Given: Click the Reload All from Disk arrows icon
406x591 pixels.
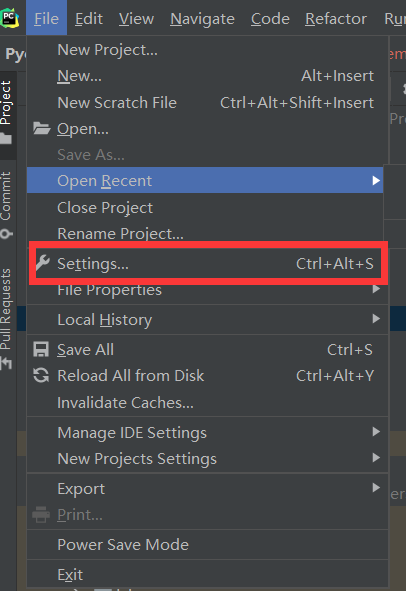Looking at the screenshot, I should [41, 375].
